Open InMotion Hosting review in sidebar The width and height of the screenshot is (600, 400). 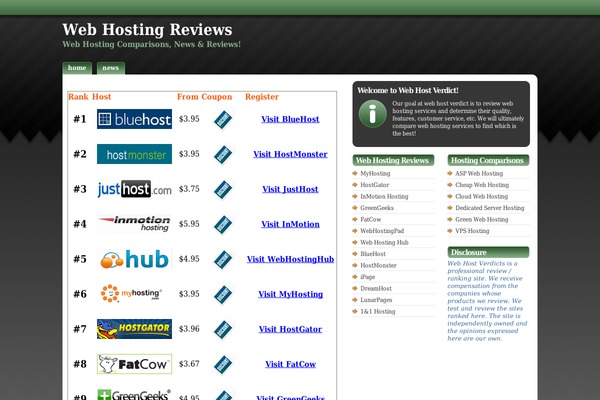click(x=384, y=196)
